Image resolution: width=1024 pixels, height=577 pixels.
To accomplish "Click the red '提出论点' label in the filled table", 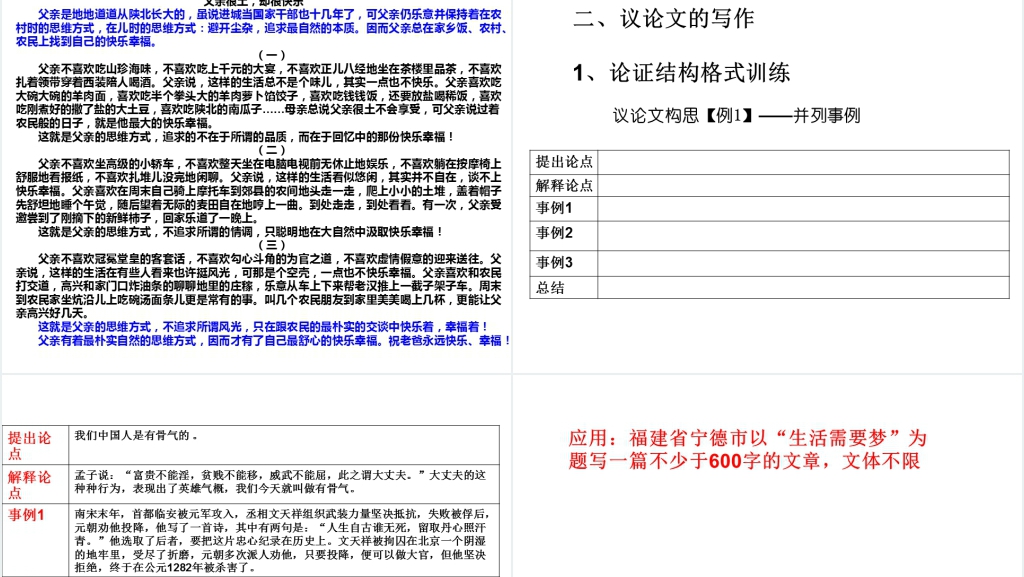I will coord(29,445).
